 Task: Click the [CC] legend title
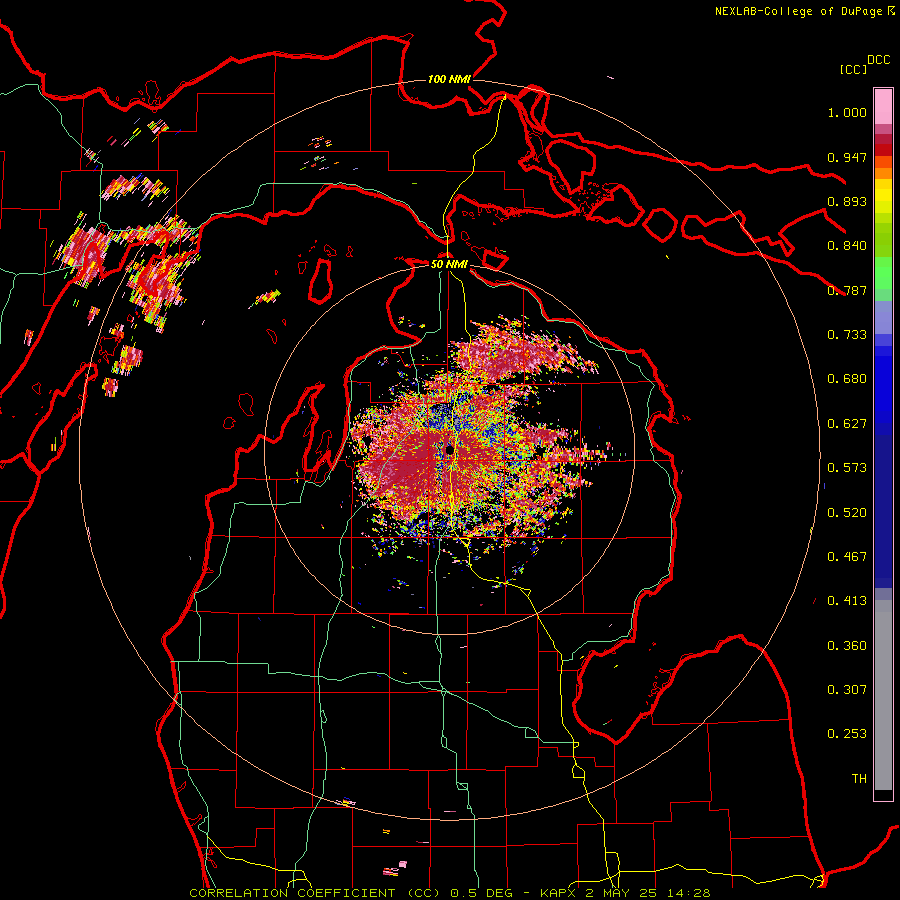click(853, 69)
